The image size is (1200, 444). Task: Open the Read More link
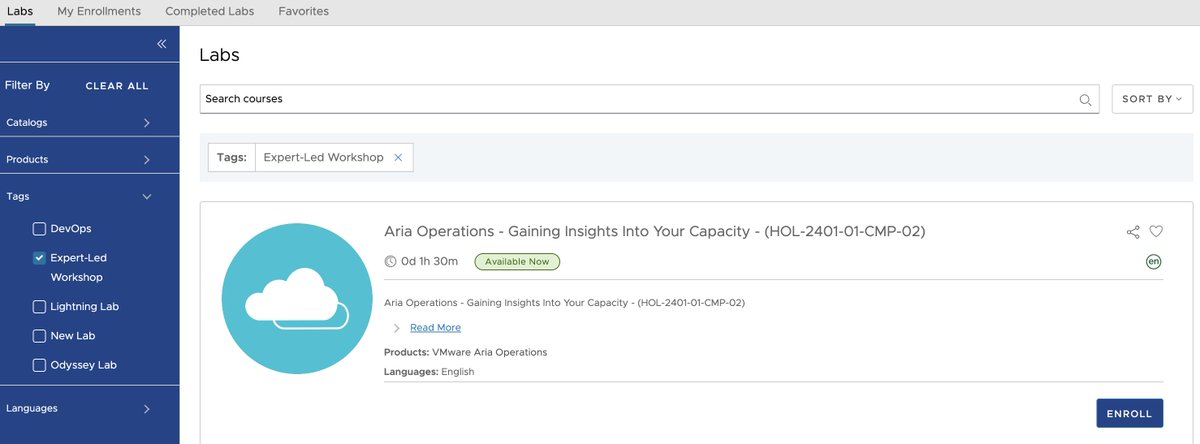point(435,328)
